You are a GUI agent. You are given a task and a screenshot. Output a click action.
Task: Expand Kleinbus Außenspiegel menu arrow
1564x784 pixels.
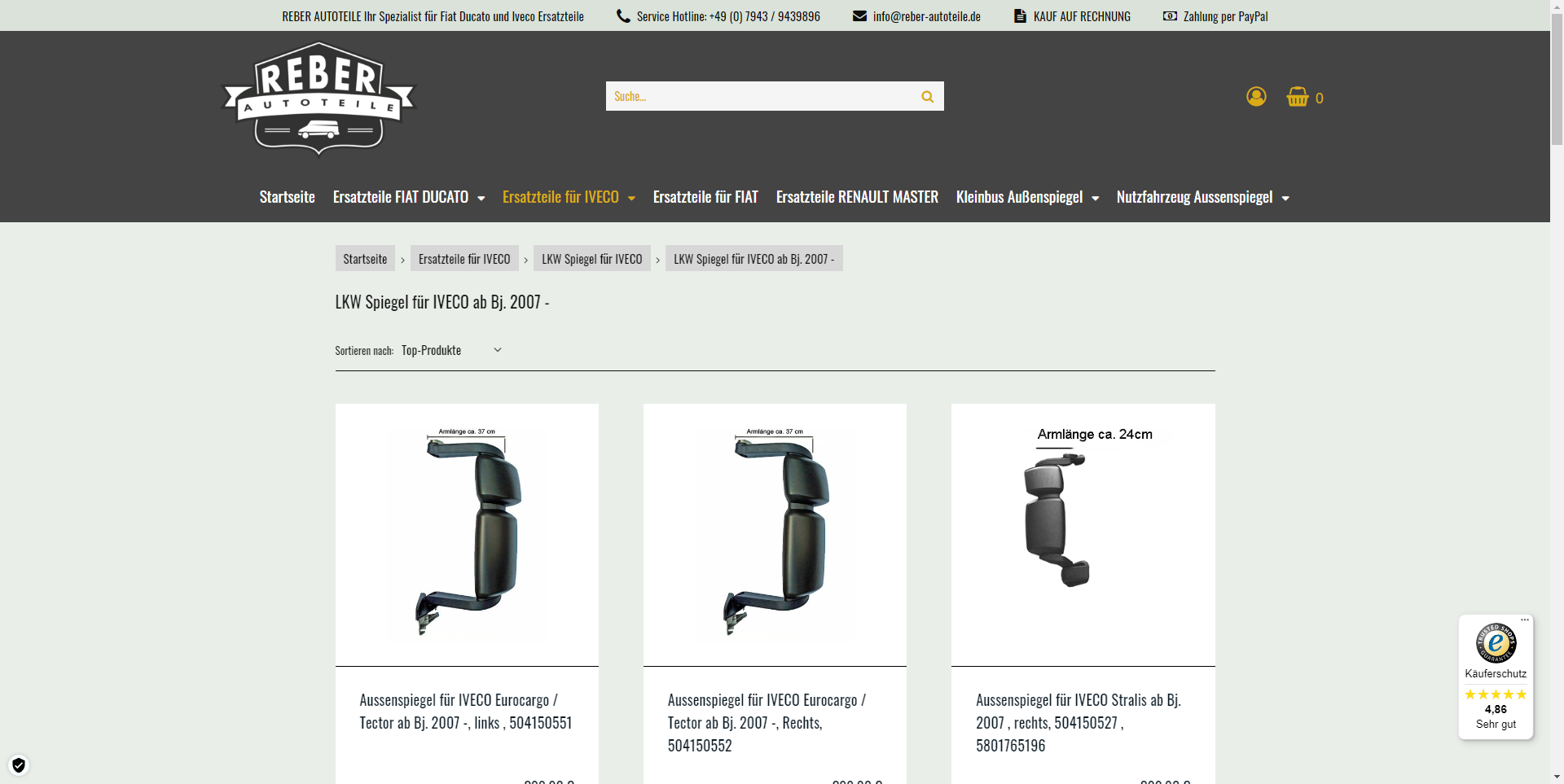pos(1096,199)
